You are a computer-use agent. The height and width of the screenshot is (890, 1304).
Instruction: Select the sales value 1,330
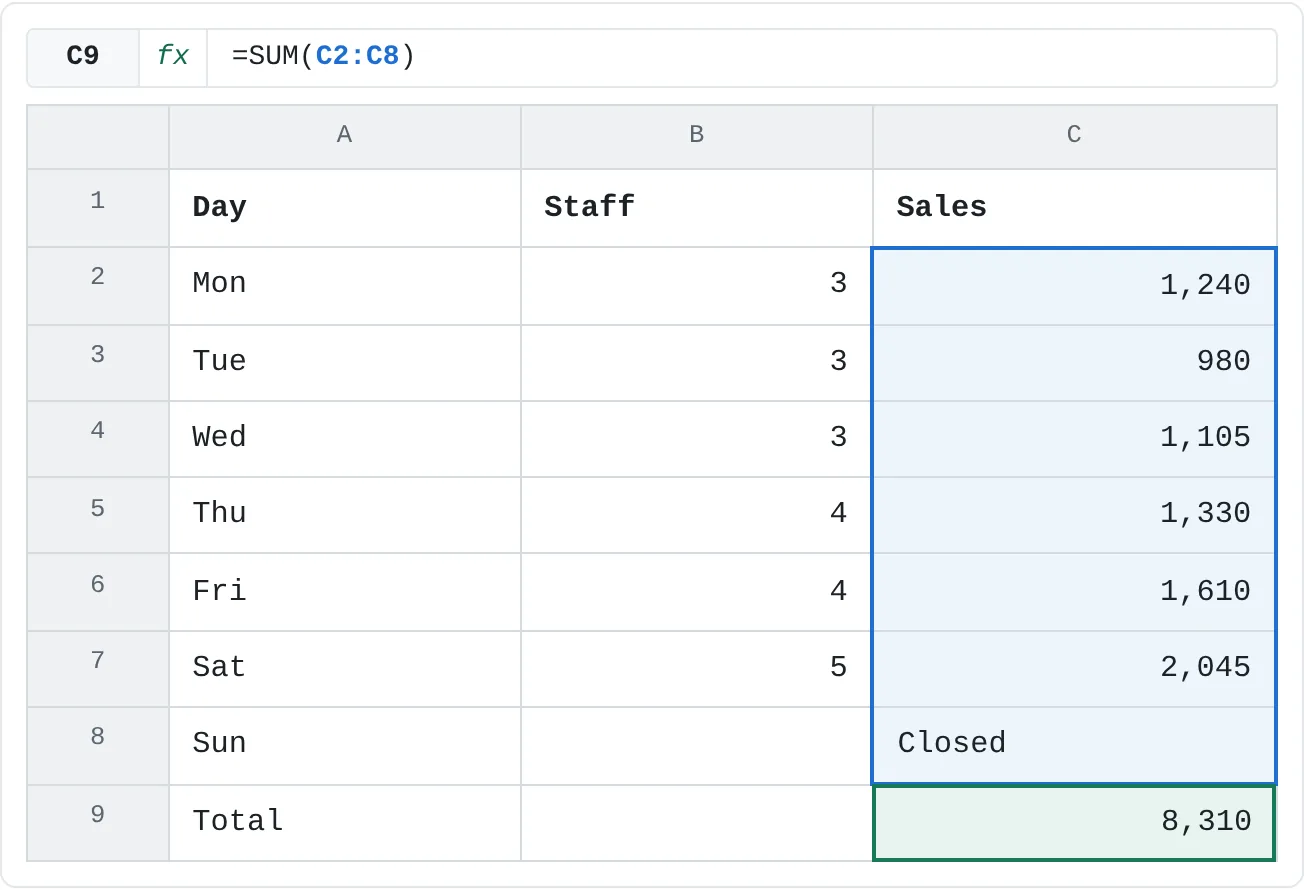click(1075, 515)
